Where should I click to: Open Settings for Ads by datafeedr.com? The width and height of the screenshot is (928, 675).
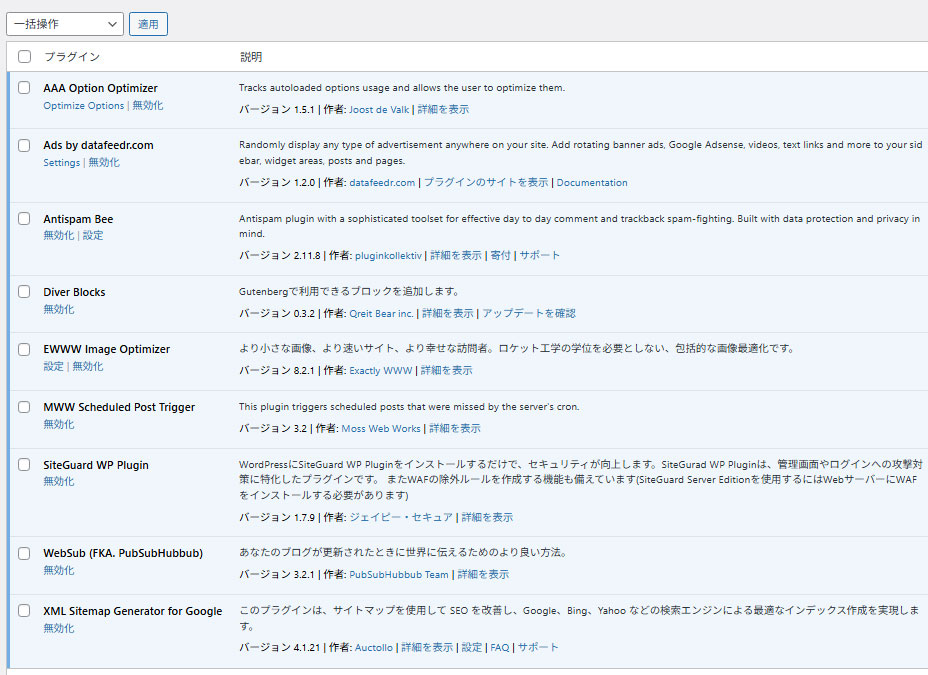click(x=61, y=162)
